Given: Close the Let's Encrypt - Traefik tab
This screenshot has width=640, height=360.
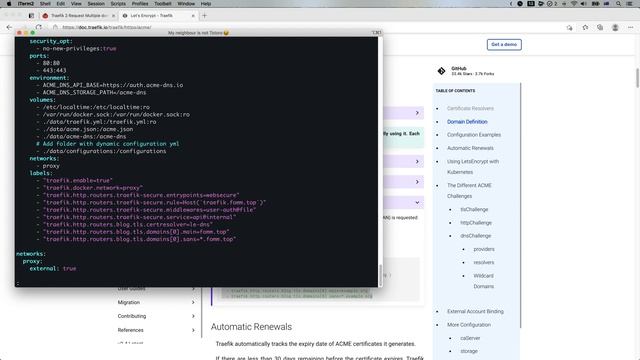Looking at the screenshot, I should point(193,16).
